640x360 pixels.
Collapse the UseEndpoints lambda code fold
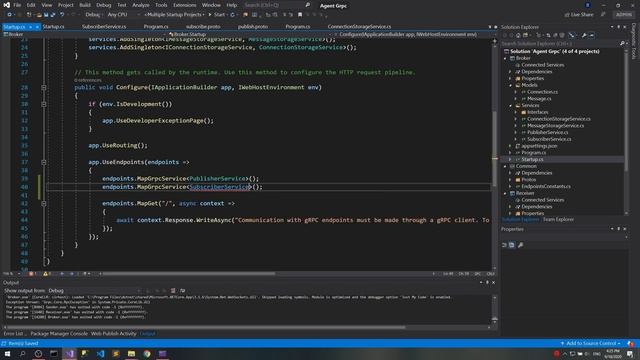[44, 162]
